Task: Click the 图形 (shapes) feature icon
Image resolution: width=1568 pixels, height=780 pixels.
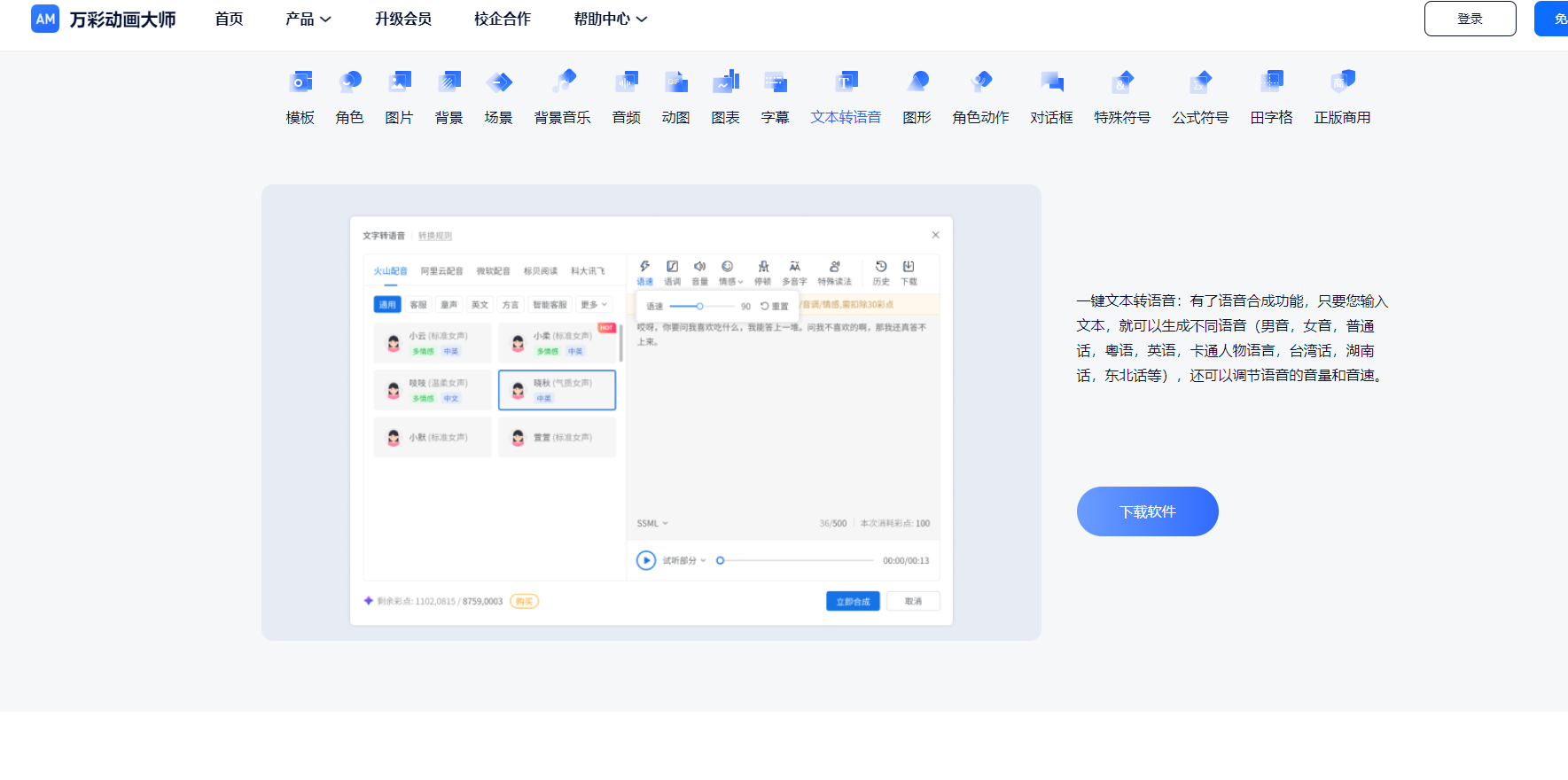Action: coord(917,82)
